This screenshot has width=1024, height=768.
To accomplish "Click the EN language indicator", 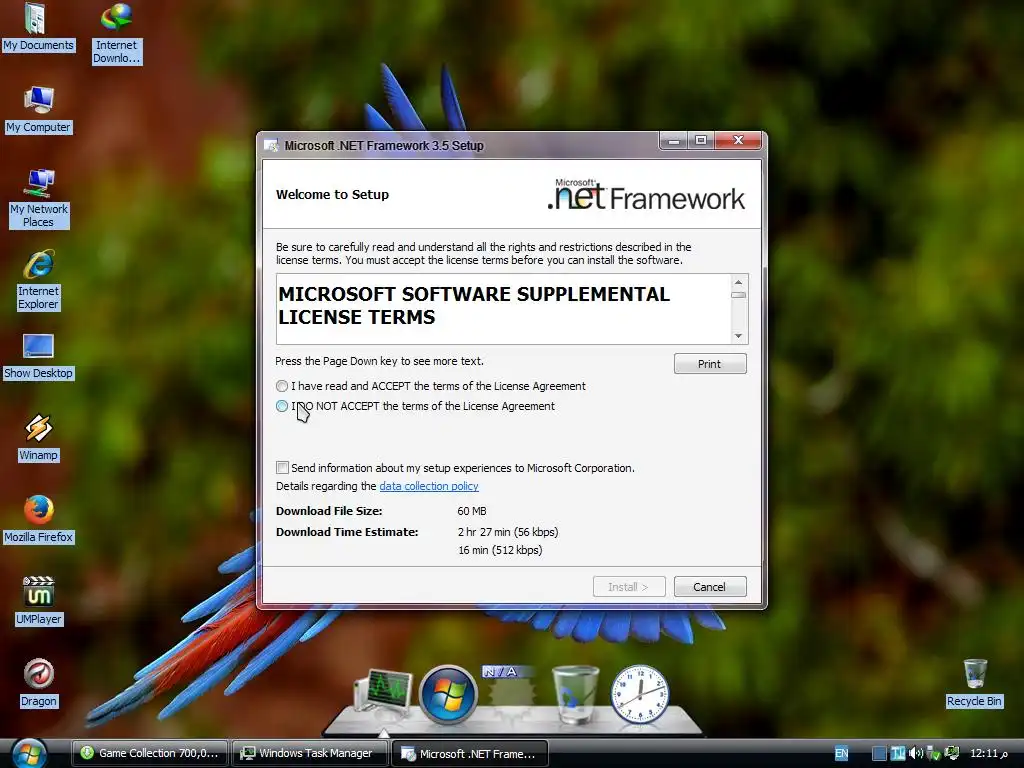I will (841, 753).
